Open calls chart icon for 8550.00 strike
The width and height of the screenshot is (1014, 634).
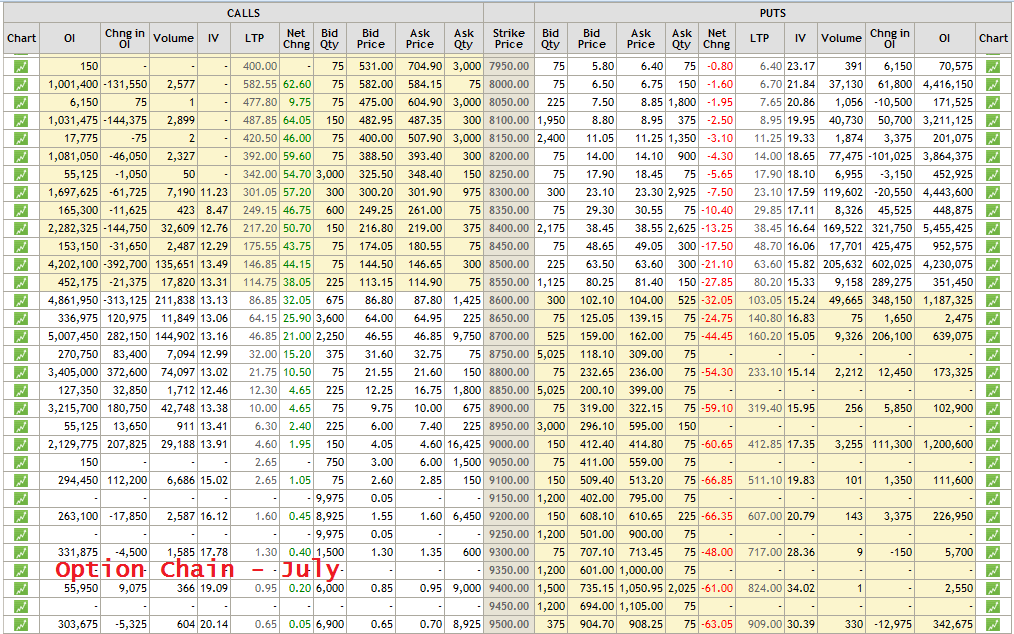tap(21, 282)
